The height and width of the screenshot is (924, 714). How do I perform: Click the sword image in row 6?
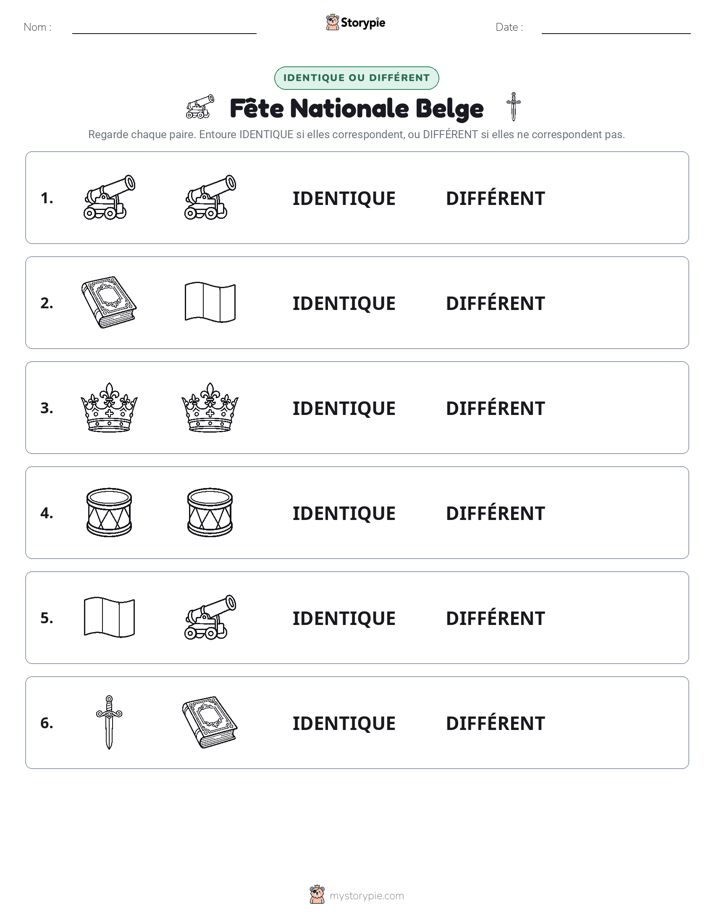click(x=109, y=722)
